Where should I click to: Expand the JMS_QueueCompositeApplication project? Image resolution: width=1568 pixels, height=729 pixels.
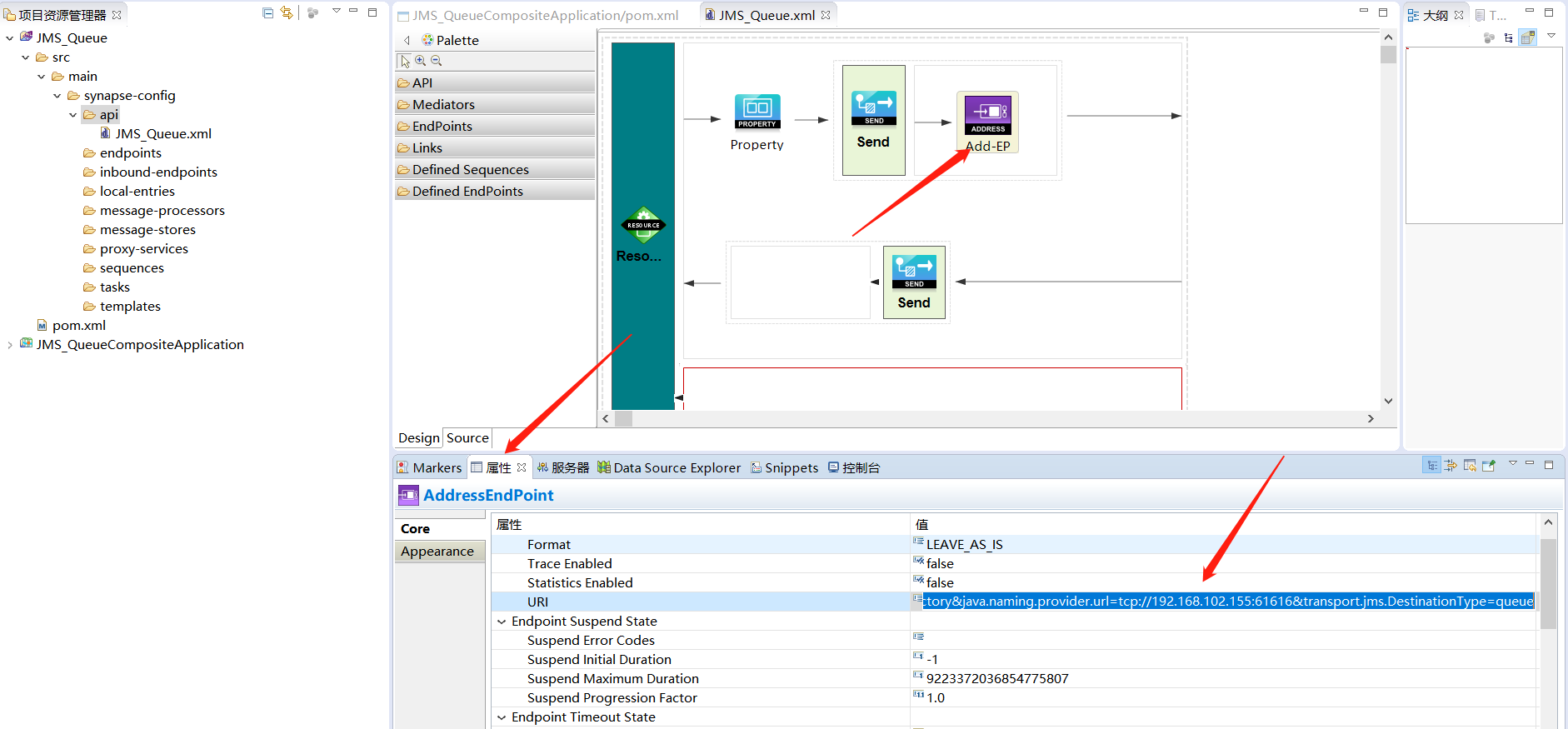(x=10, y=344)
